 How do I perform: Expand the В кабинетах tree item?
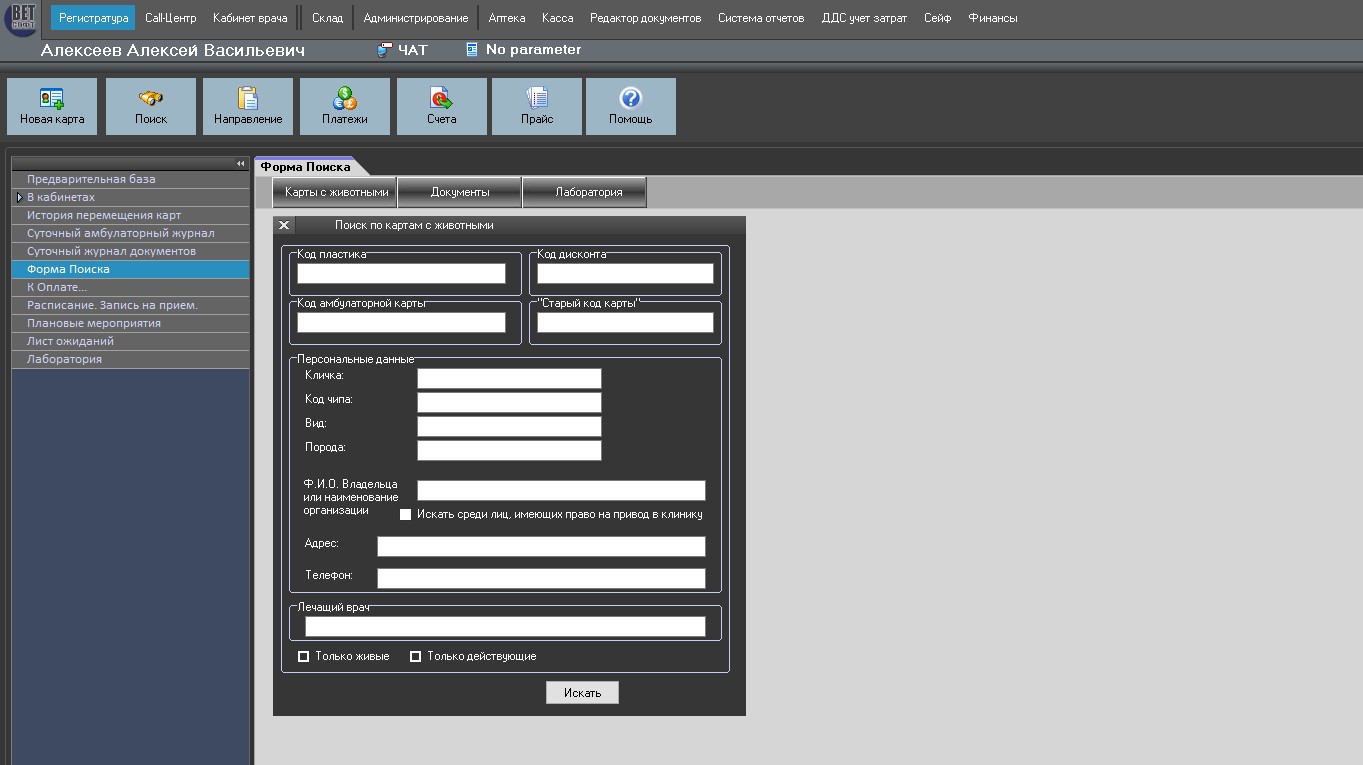(x=19, y=198)
